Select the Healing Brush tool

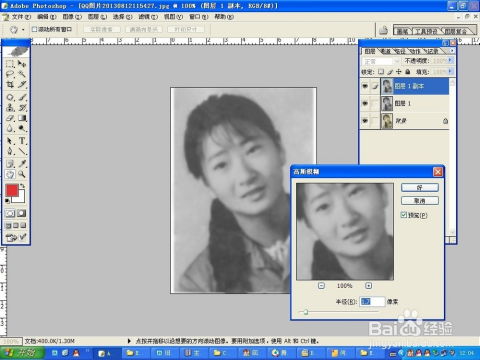(x=10, y=97)
